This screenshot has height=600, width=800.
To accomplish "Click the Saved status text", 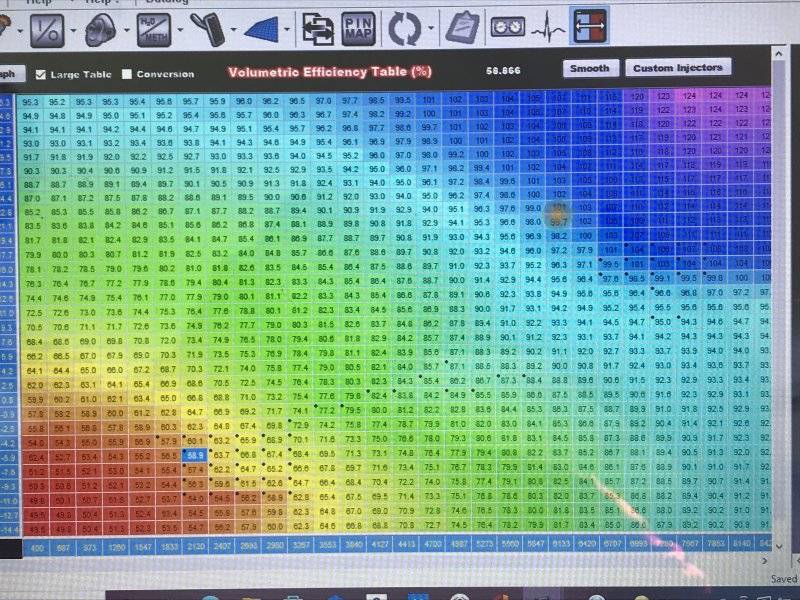I will click(x=785, y=579).
